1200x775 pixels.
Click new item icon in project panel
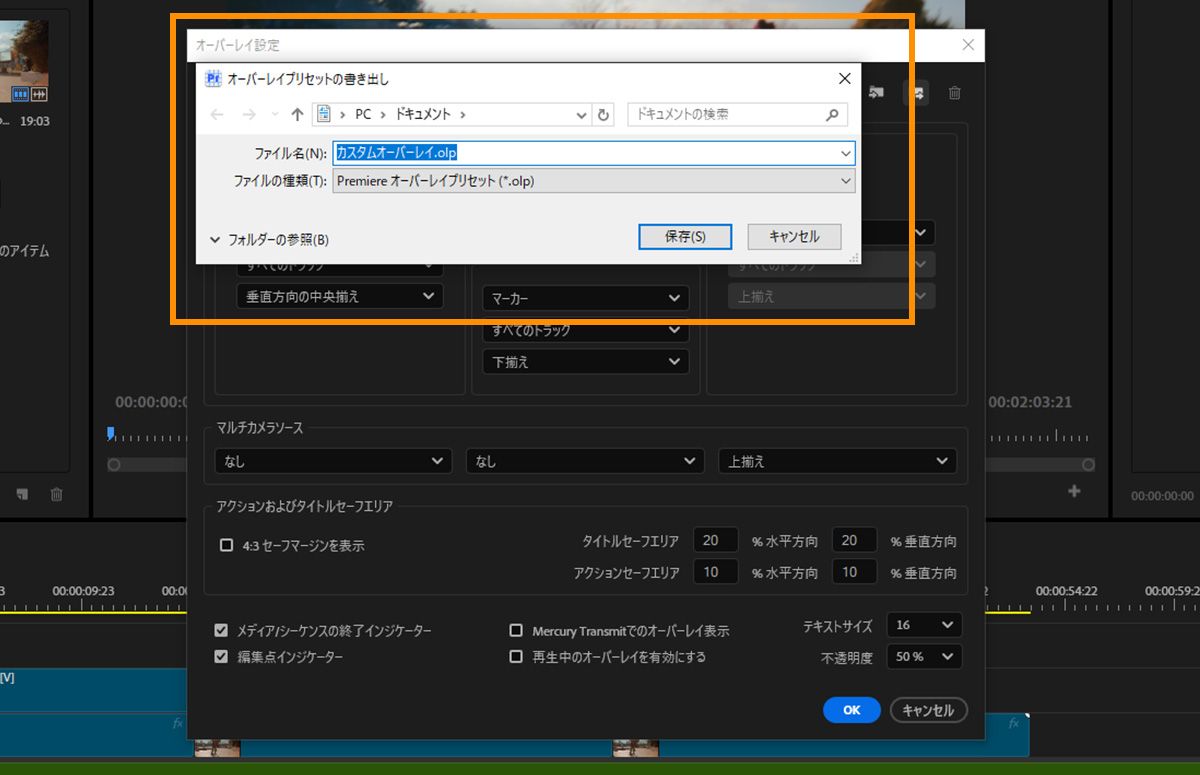click(23, 494)
